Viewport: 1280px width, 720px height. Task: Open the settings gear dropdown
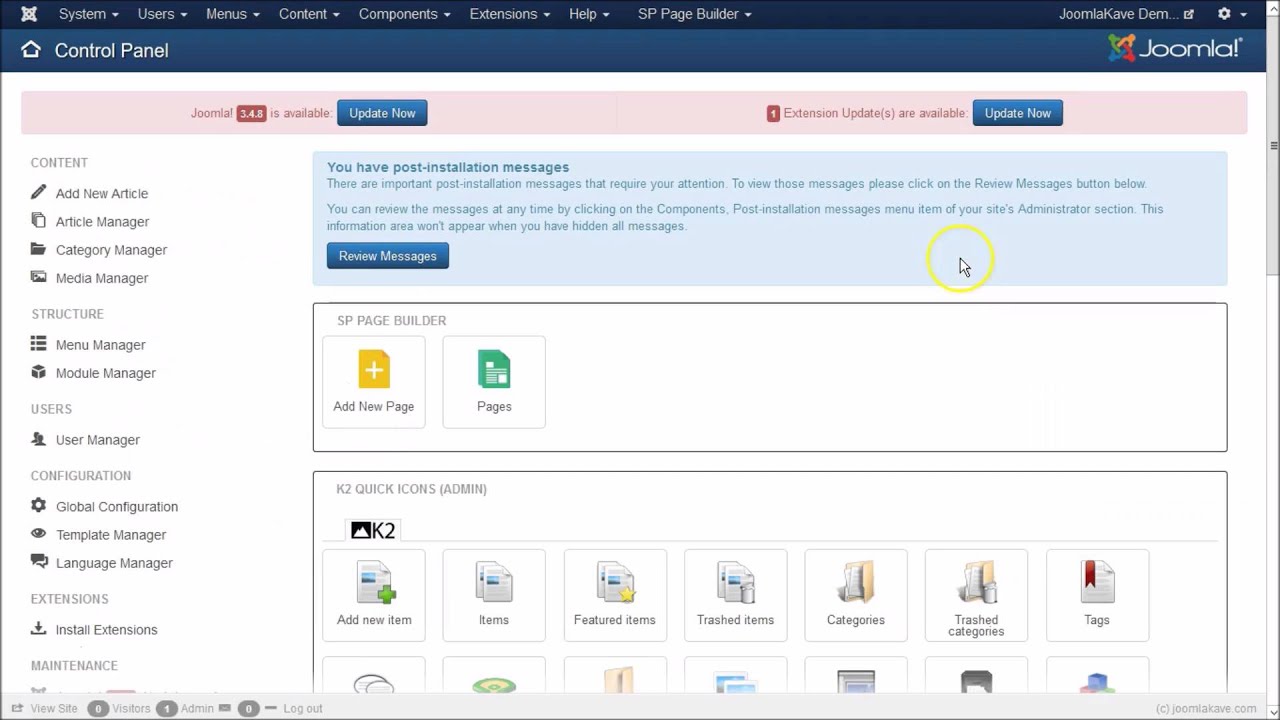[x=1231, y=14]
